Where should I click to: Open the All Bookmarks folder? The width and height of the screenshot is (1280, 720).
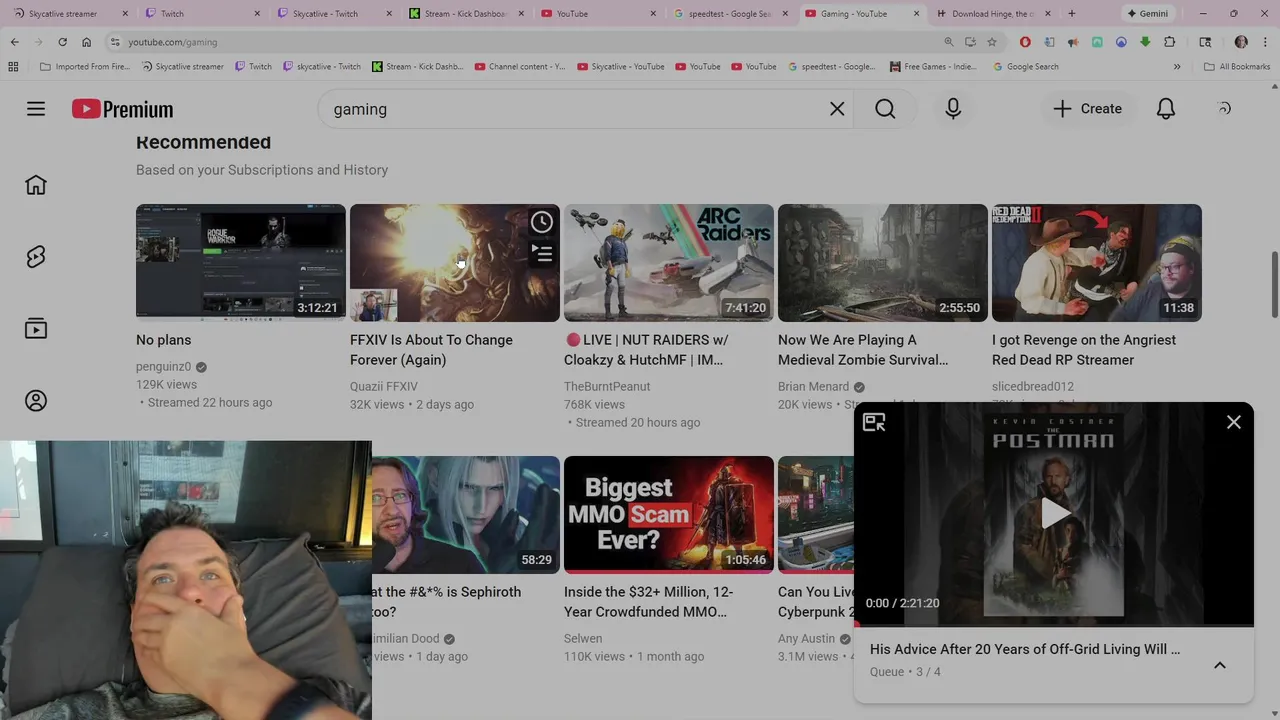(1237, 67)
